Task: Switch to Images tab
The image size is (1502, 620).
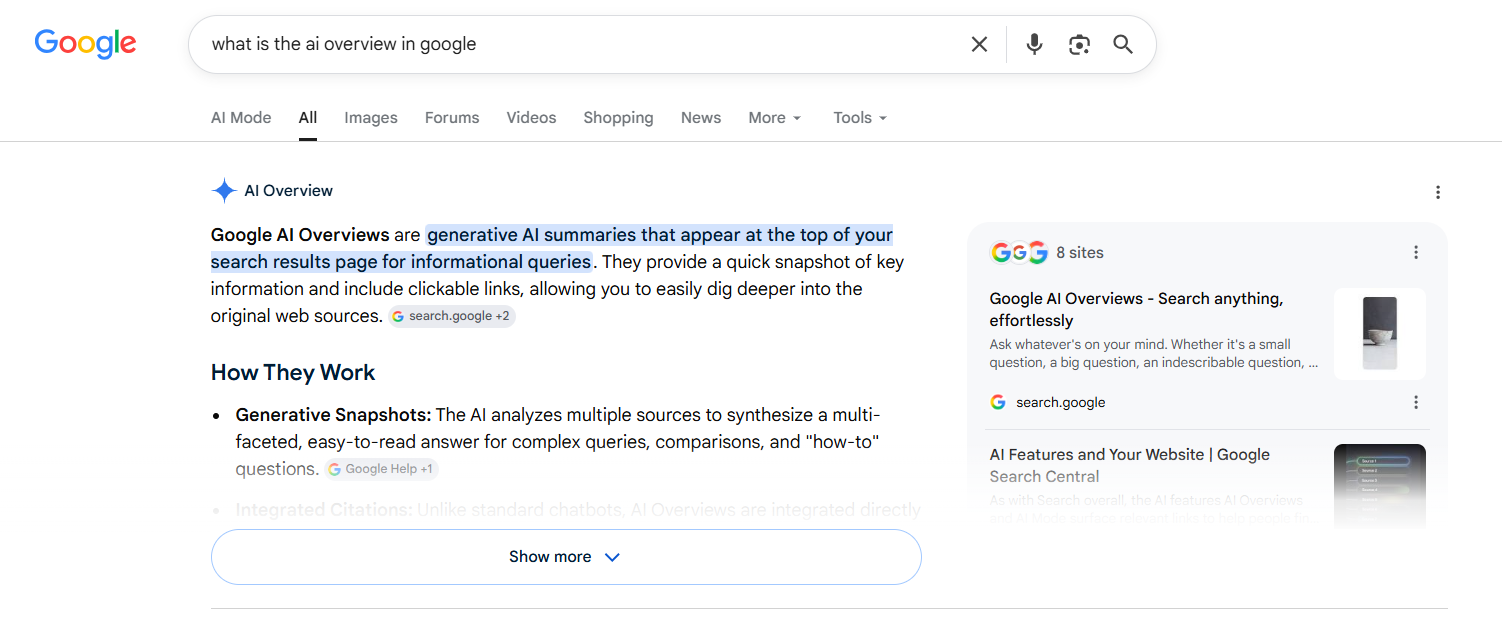Action: pos(371,118)
